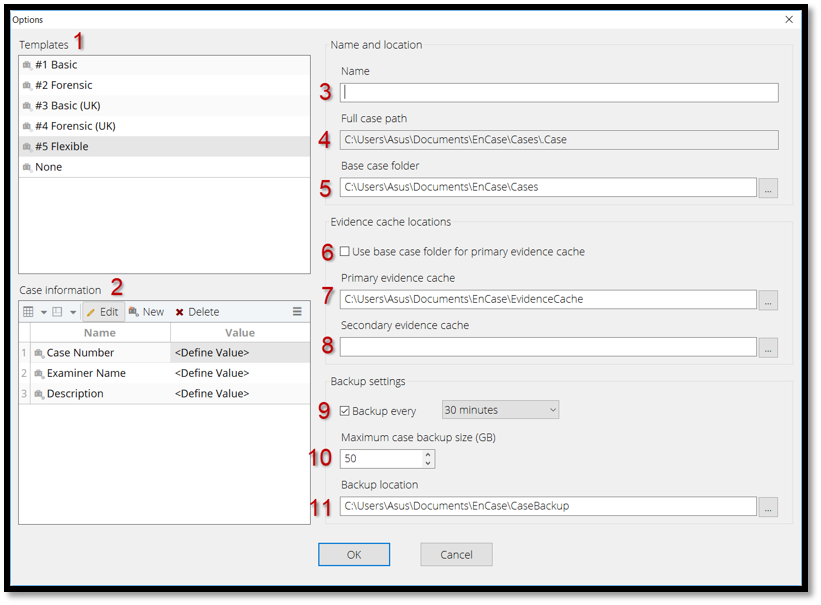Increase maximum case backup size with up arrow
821x605 pixels.
point(428,454)
